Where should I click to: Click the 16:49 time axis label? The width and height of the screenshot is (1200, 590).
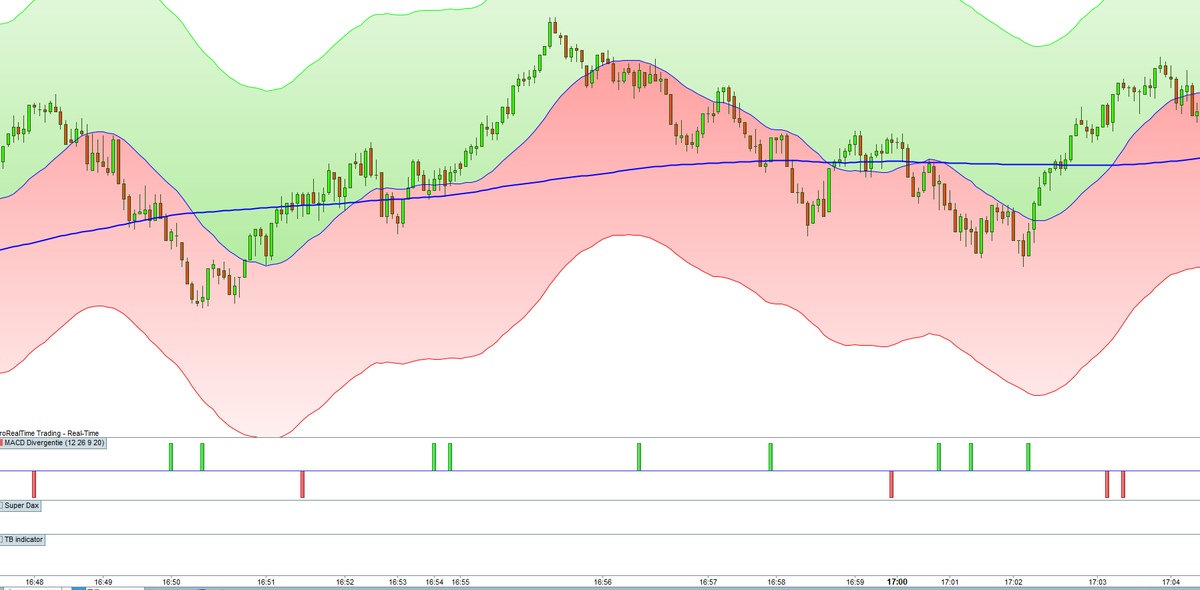click(x=103, y=581)
